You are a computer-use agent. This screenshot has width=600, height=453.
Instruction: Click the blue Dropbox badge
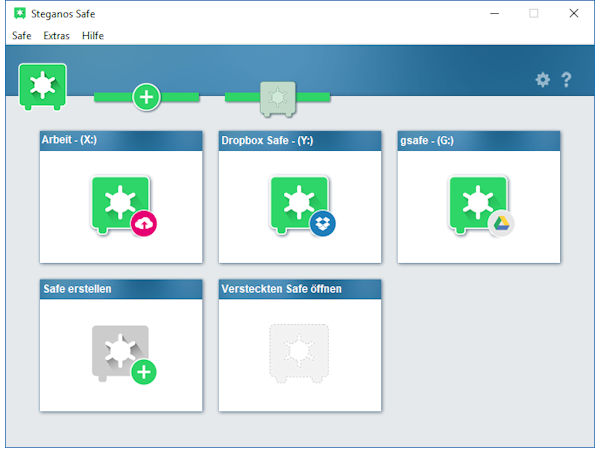[323, 223]
